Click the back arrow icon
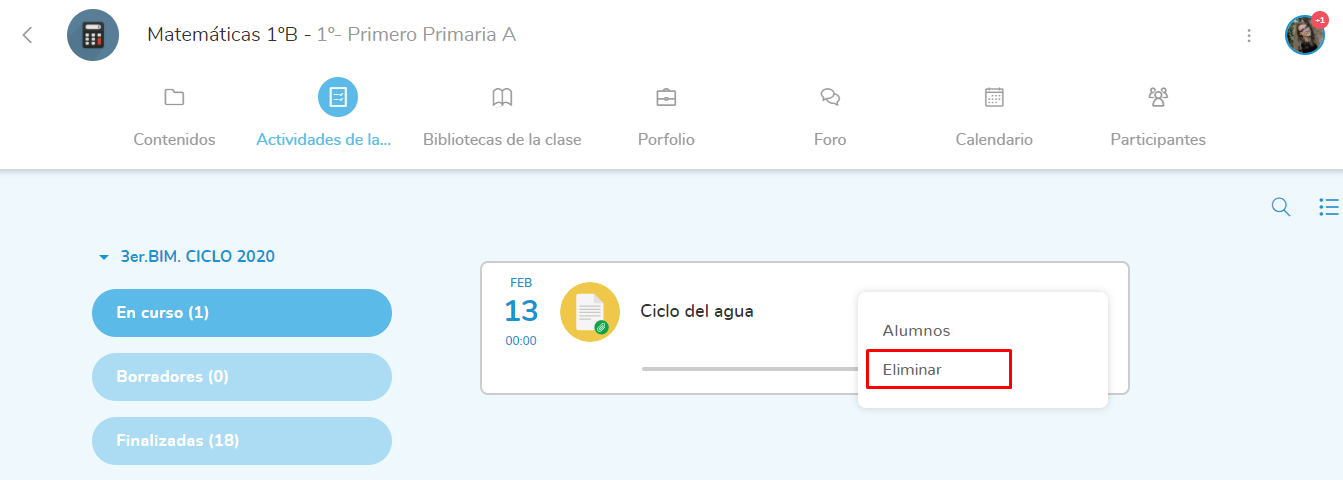This screenshot has height=480, width=1343. coord(27,35)
